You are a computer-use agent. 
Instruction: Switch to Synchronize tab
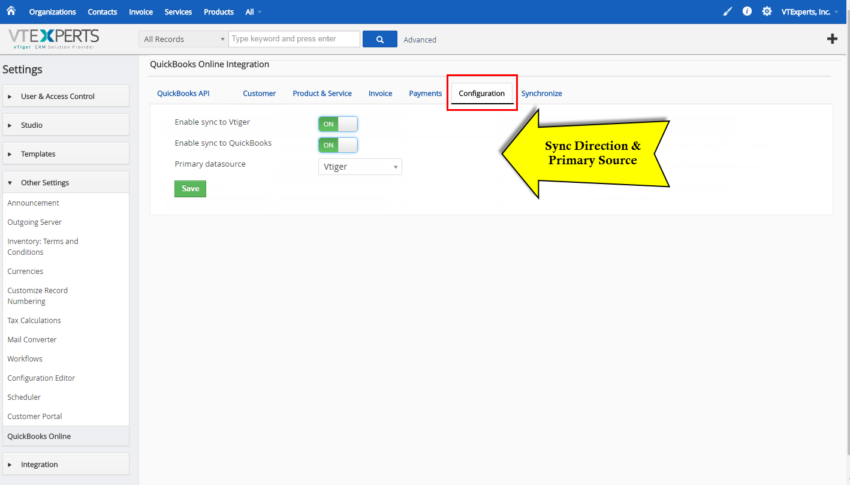[542, 93]
